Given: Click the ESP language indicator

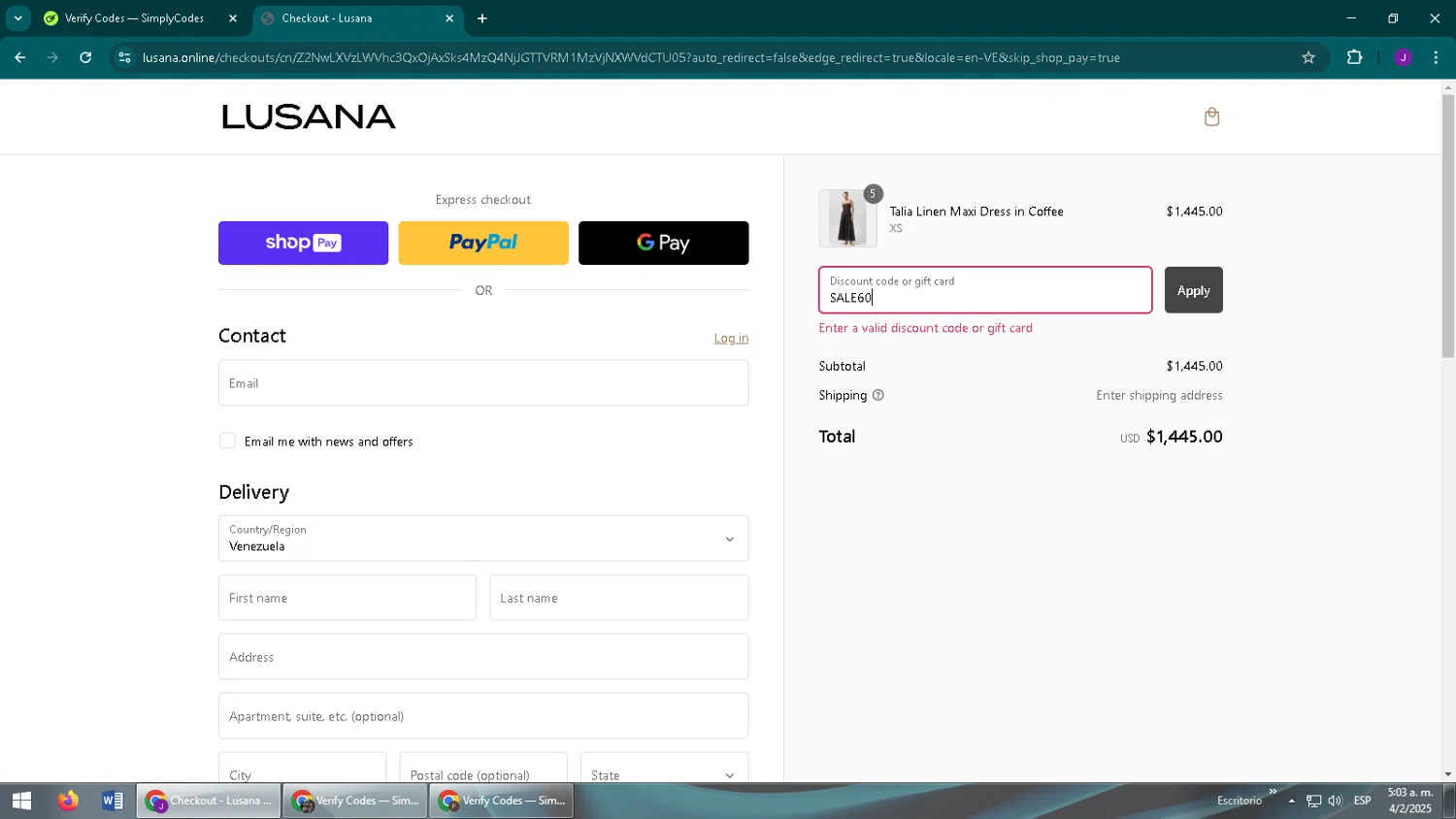Looking at the screenshot, I should pos(1363,801).
